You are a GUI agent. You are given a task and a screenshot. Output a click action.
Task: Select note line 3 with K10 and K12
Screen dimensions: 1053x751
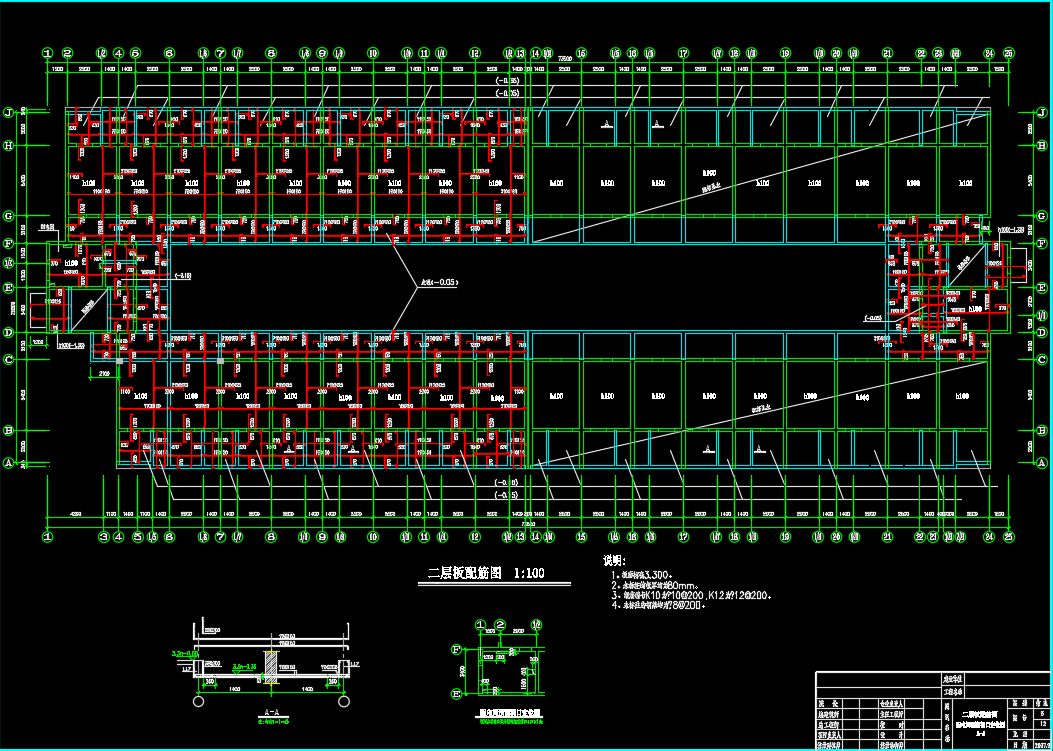pyautogui.click(x=690, y=595)
